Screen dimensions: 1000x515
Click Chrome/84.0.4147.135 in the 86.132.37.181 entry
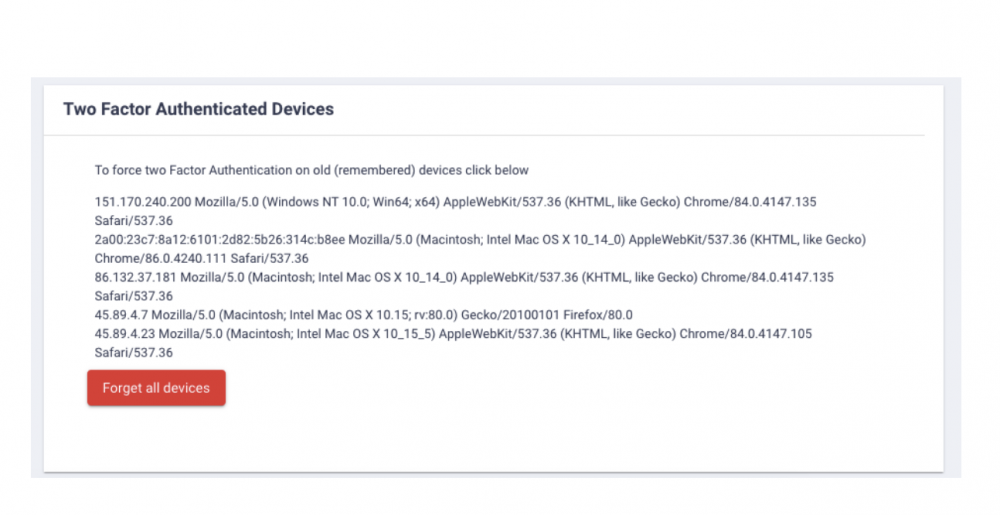click(x=767, y=277)
